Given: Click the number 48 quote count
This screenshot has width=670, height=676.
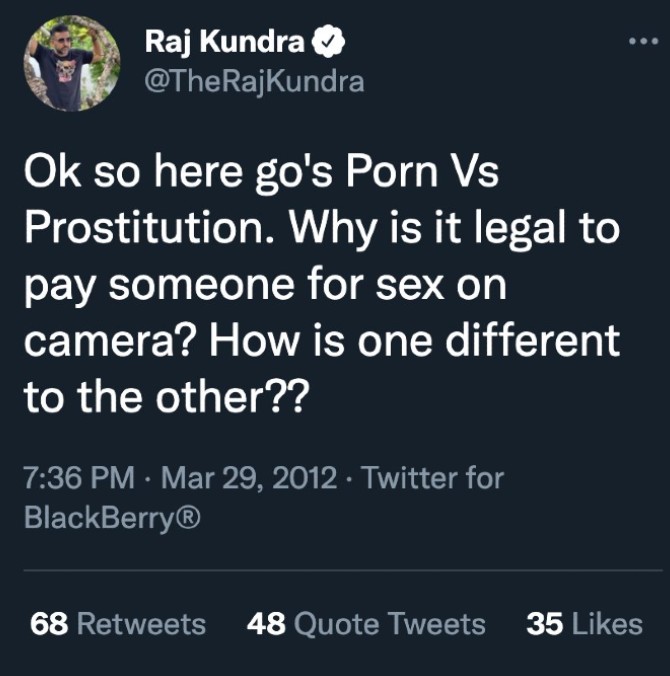Looking at the screenshot, I should (264, 624).
